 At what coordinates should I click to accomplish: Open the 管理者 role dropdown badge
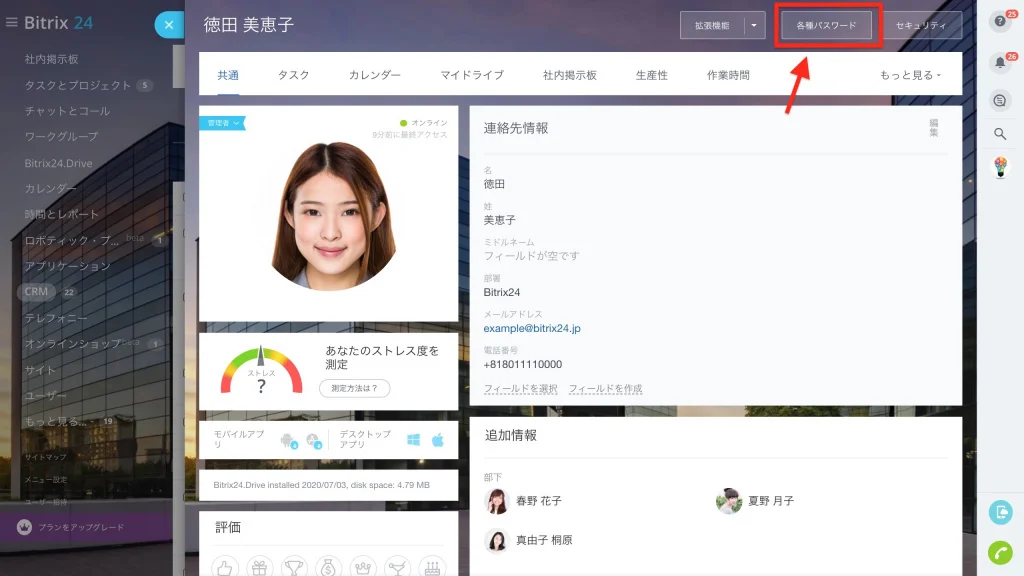pos(222,123)
